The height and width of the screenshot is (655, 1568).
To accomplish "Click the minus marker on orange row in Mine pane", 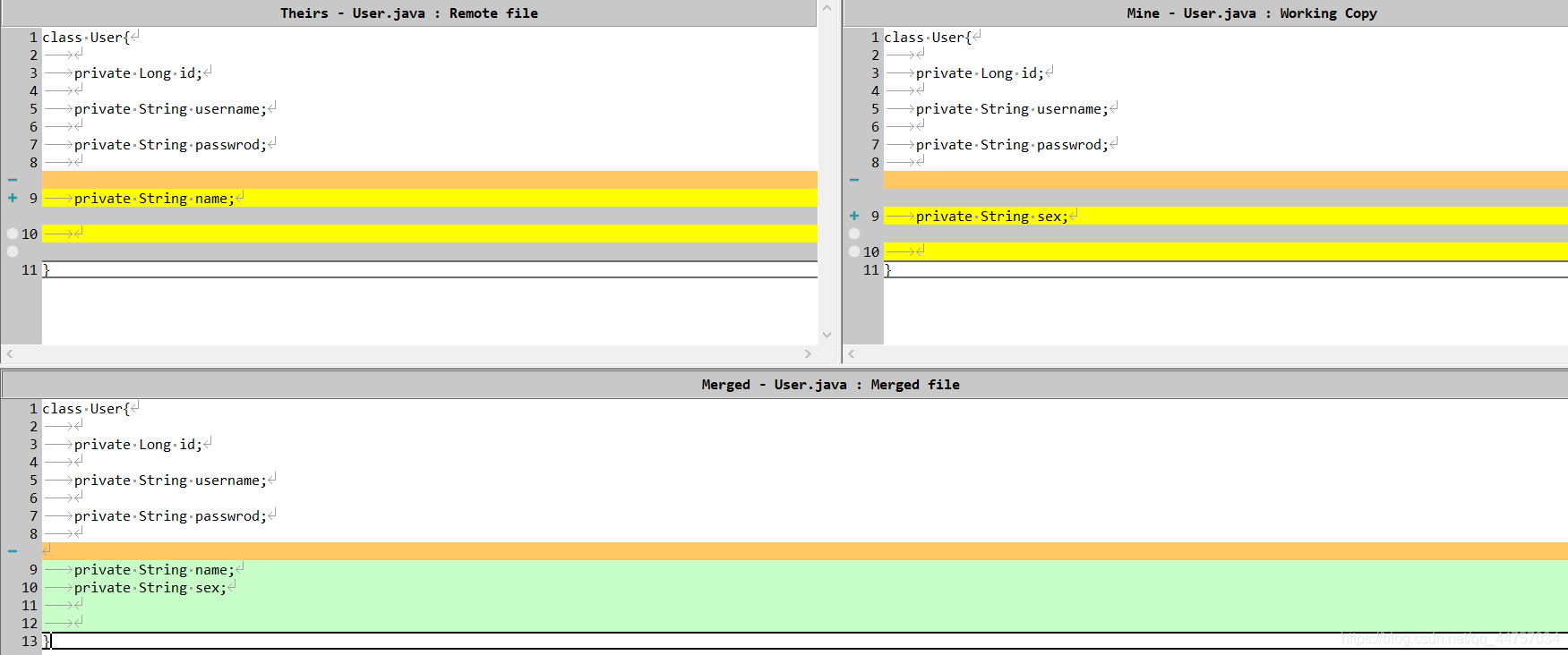I will coord(854,180).
